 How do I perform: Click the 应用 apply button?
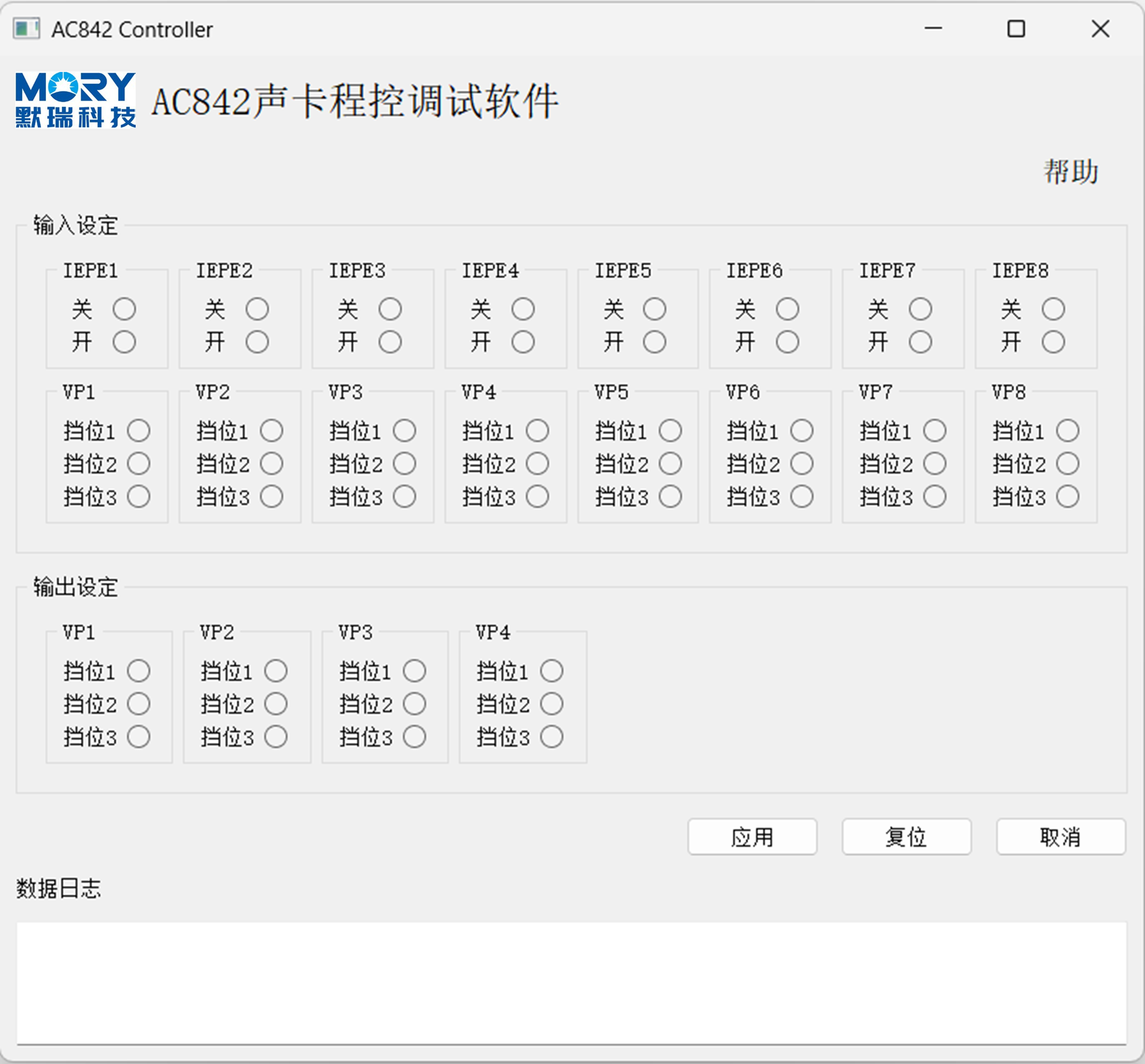point(752,837)
